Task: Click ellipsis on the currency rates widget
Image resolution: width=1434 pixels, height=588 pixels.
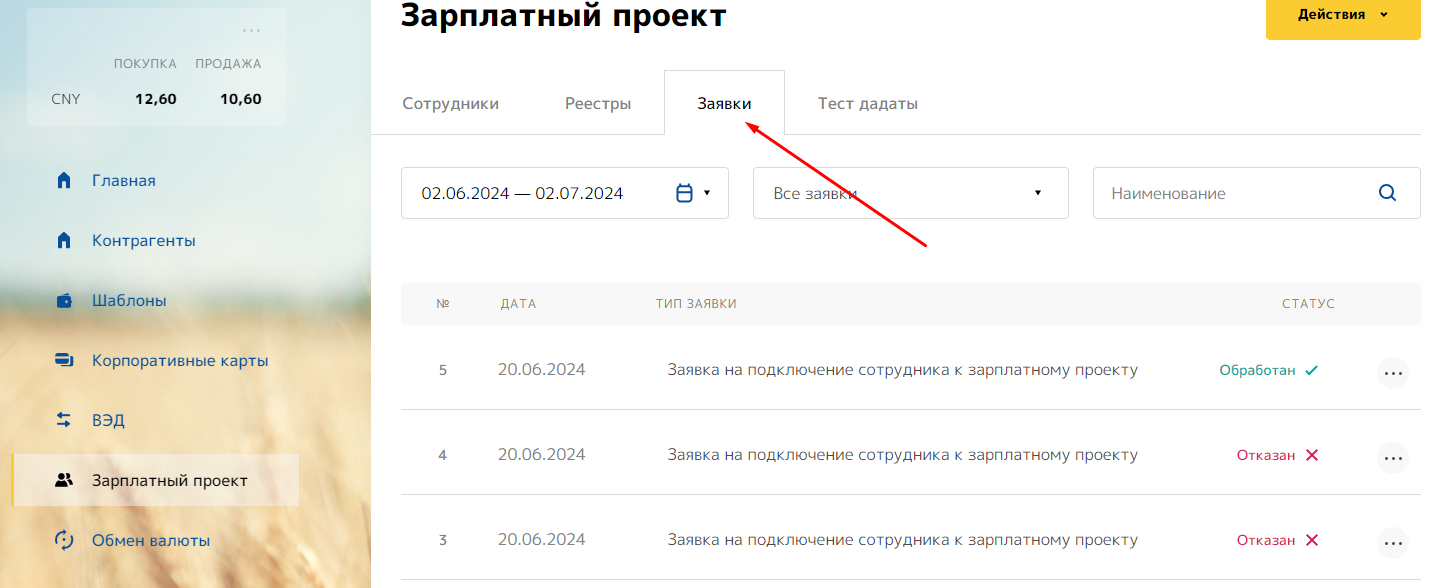Action: click(x=252, y=31)
